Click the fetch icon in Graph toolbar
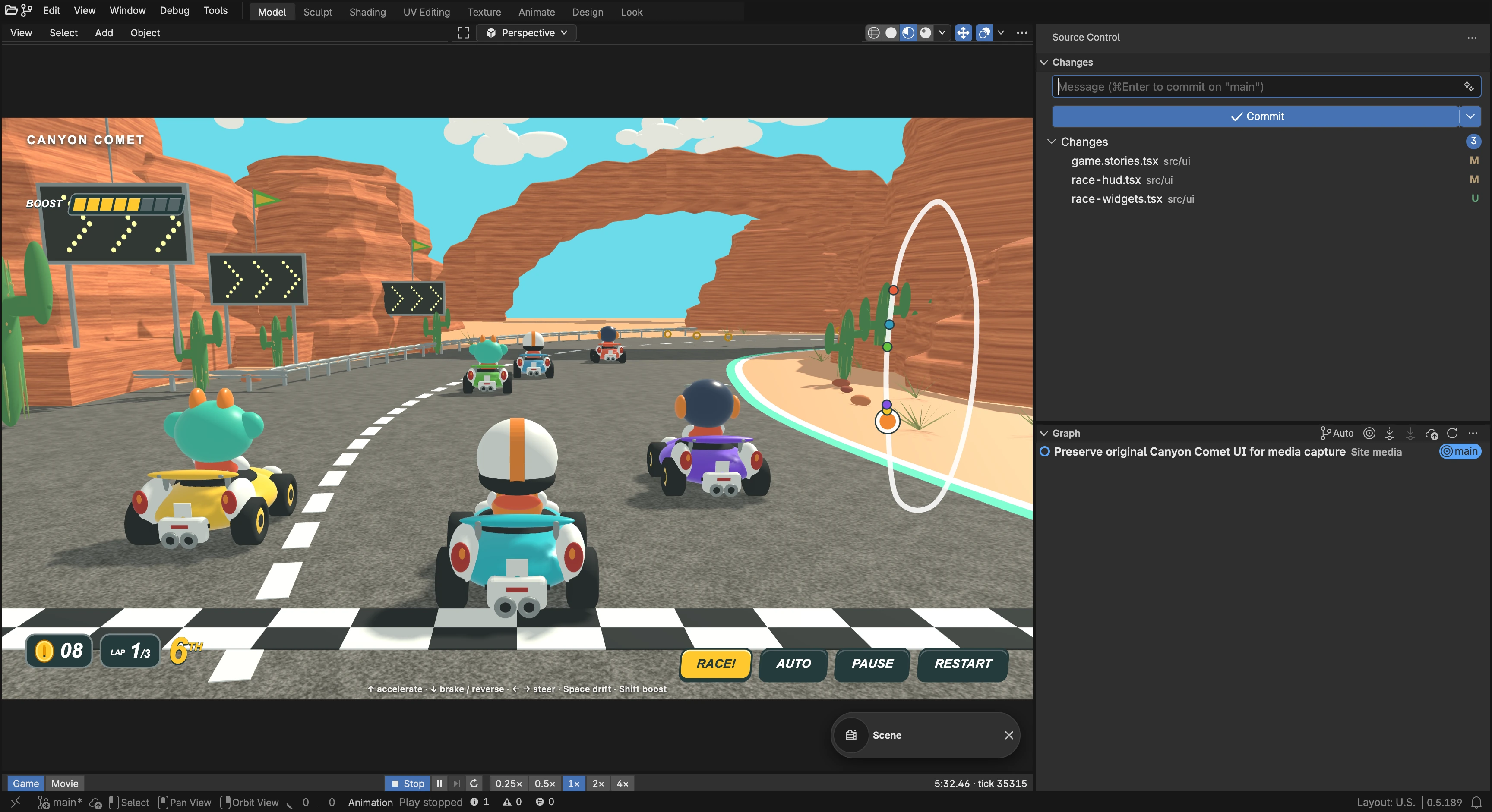The image size is (1492, 812). [1390, 433]
